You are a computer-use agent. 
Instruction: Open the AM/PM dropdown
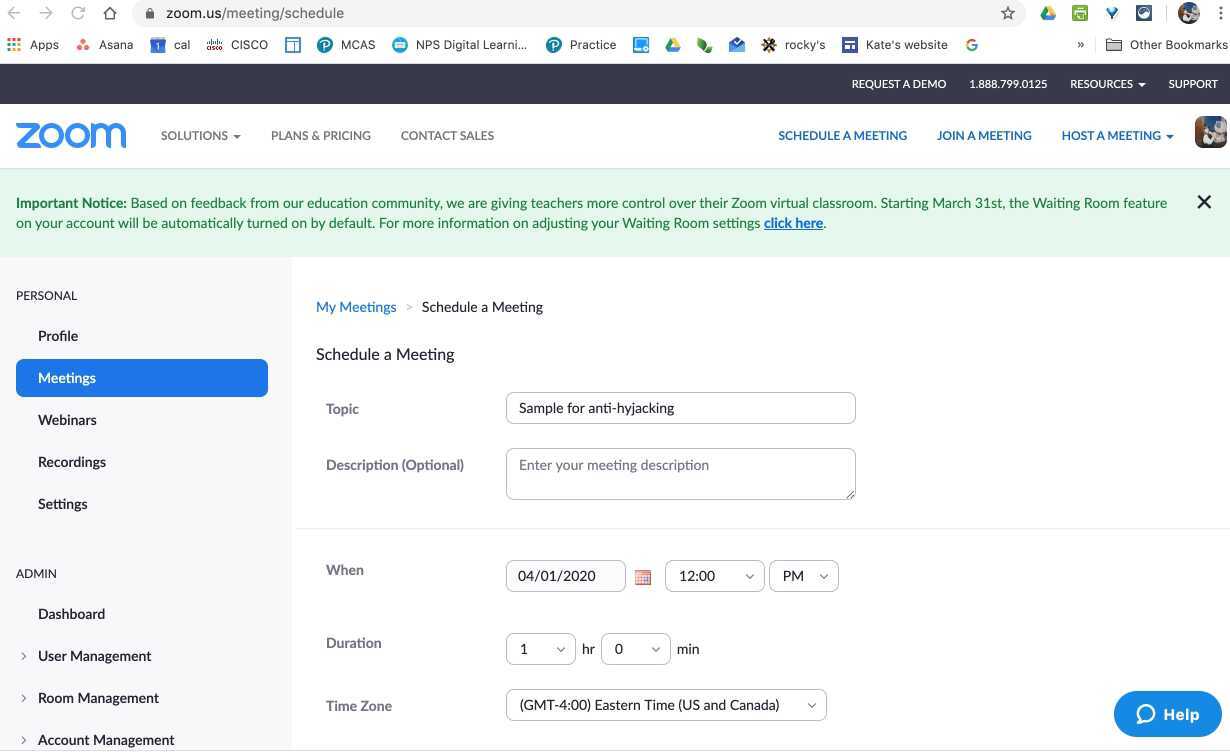pyautogui.click(x=804, y=576)
